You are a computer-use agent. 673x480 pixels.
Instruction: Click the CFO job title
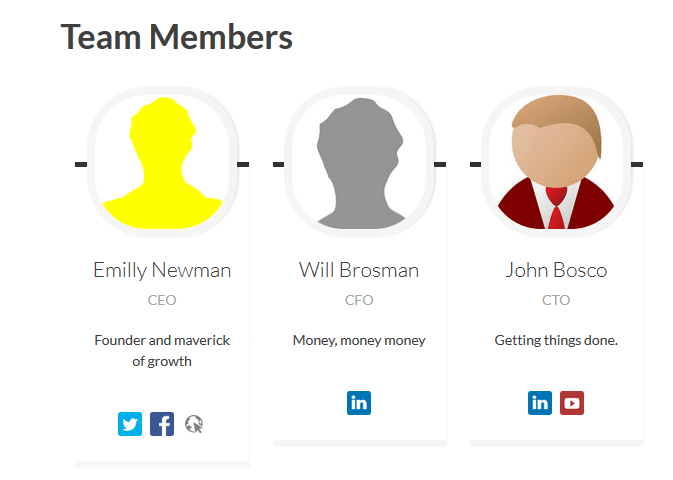[x=359, y=300]
